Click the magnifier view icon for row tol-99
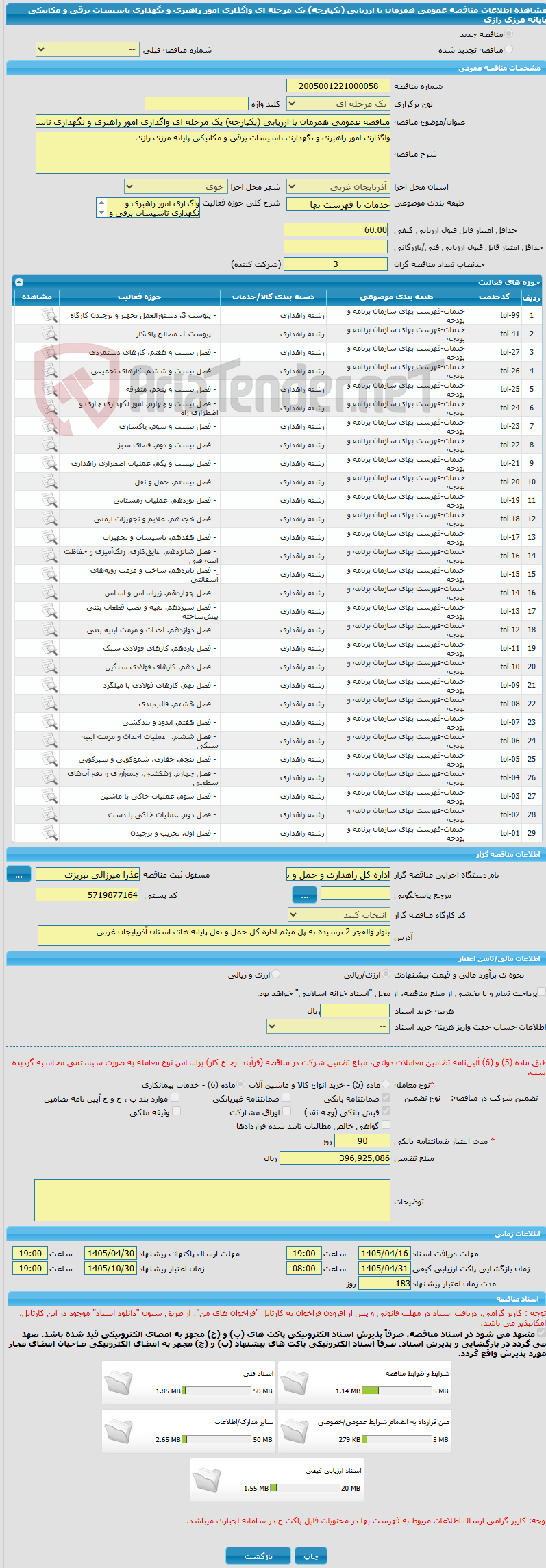Viewport: 546px width, 1568px height. pyautogui.click(x=49, y=315)
